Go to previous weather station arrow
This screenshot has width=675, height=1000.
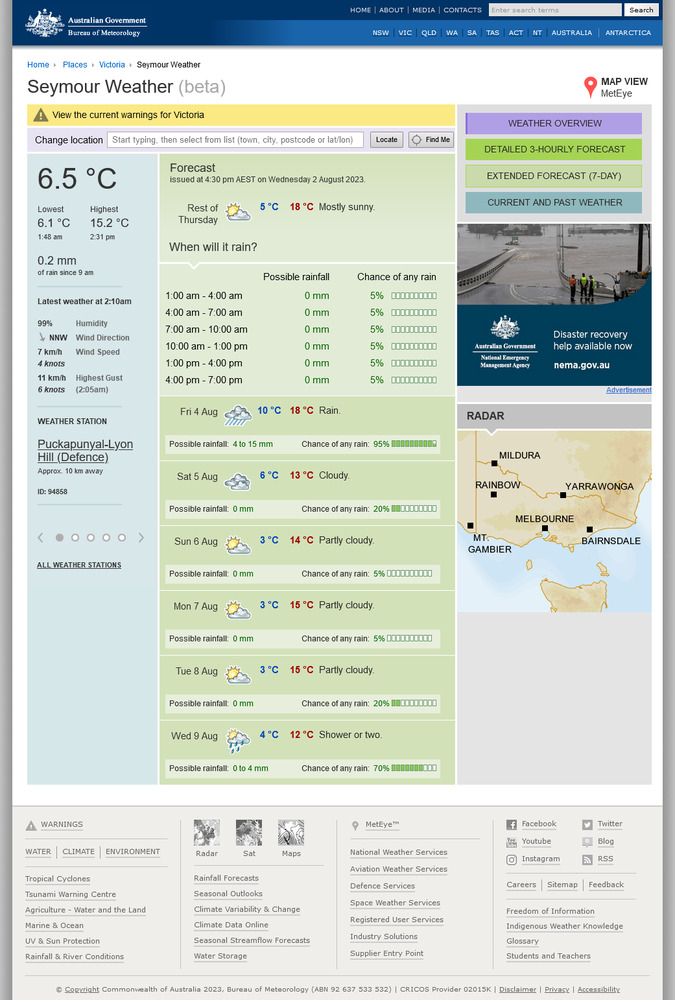coord(41,538)
